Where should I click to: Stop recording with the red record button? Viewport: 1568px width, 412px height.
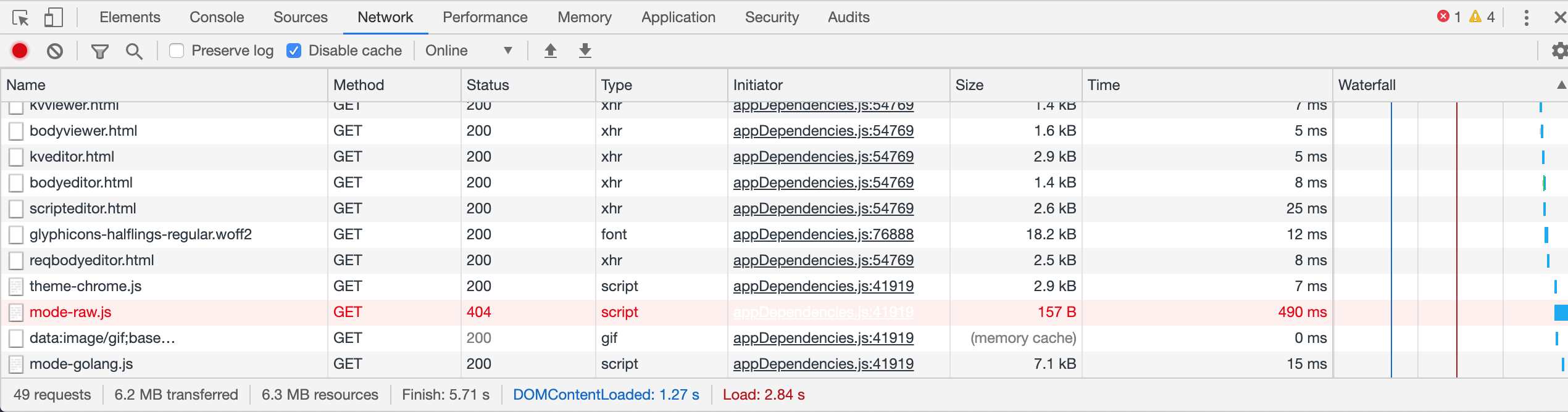[20, 51]
